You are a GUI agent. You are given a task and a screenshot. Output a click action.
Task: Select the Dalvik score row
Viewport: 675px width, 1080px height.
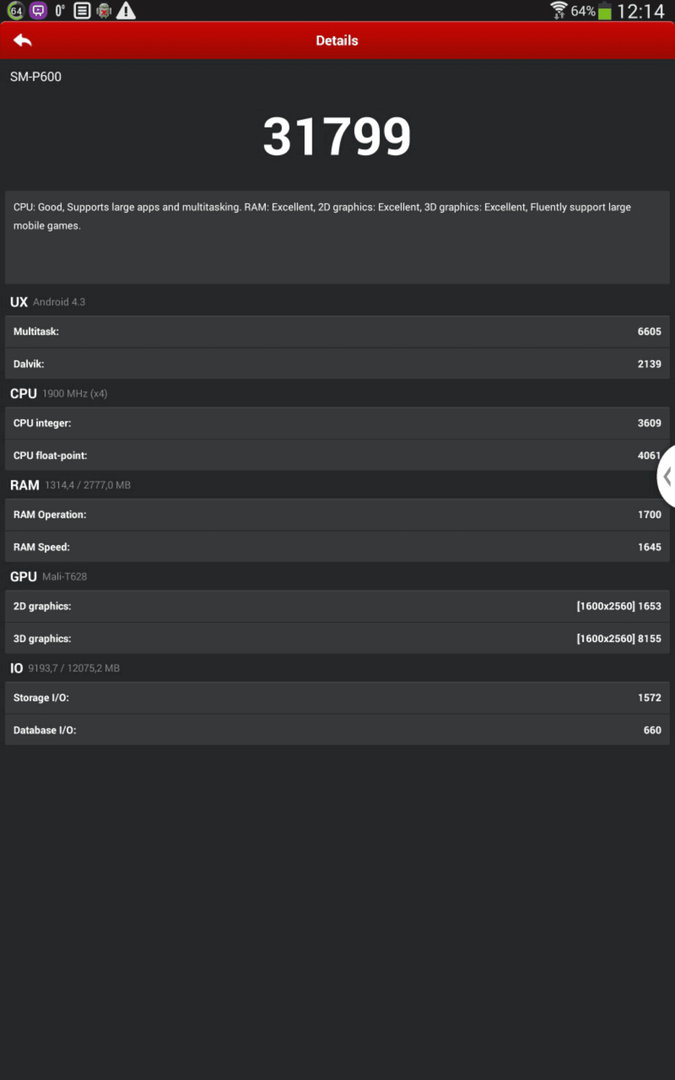click(x=337, y=364)
